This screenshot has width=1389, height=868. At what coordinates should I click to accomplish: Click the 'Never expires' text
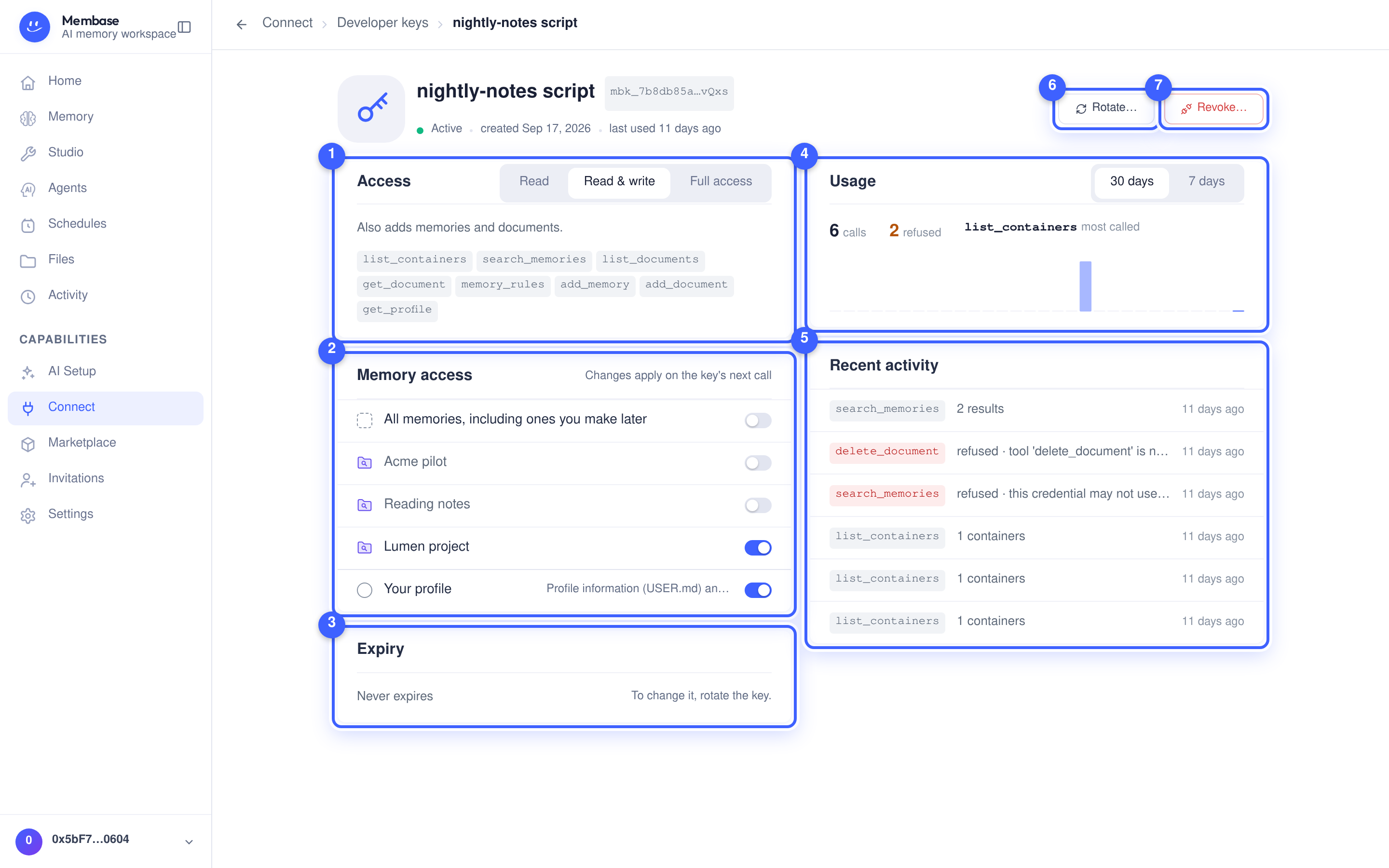point(395,696)
